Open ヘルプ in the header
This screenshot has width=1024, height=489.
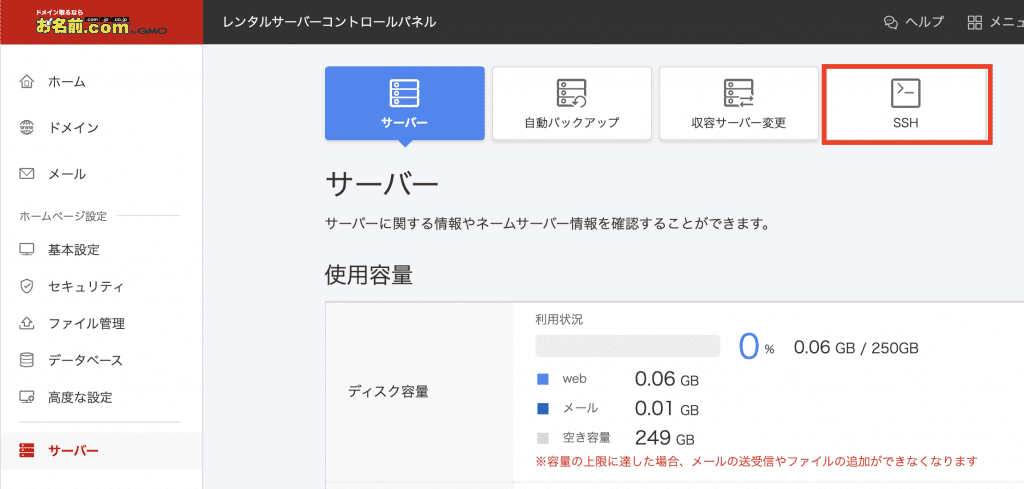click(x=913, y=22)
